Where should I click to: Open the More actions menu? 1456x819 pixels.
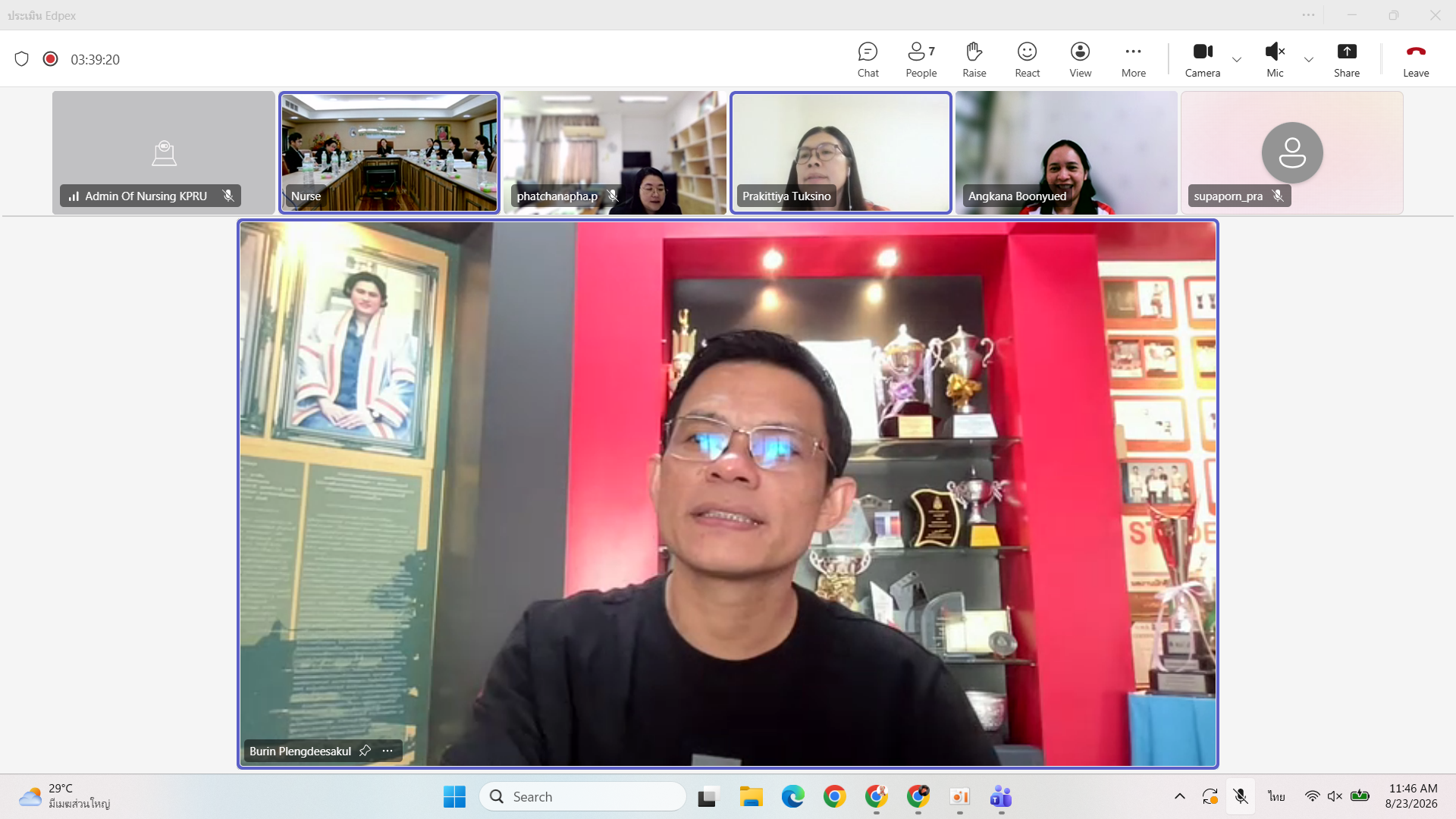pyautogui.click(x=1133, y=59)
